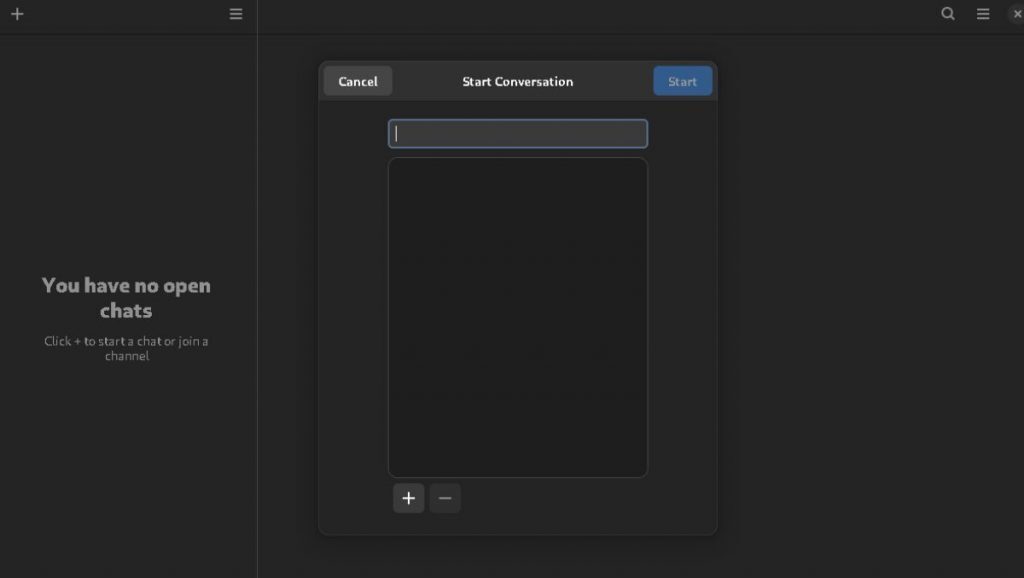This screenshot has height=578, width=1024.
Task: Click the + icon below the member list
Action: [408, 498]
